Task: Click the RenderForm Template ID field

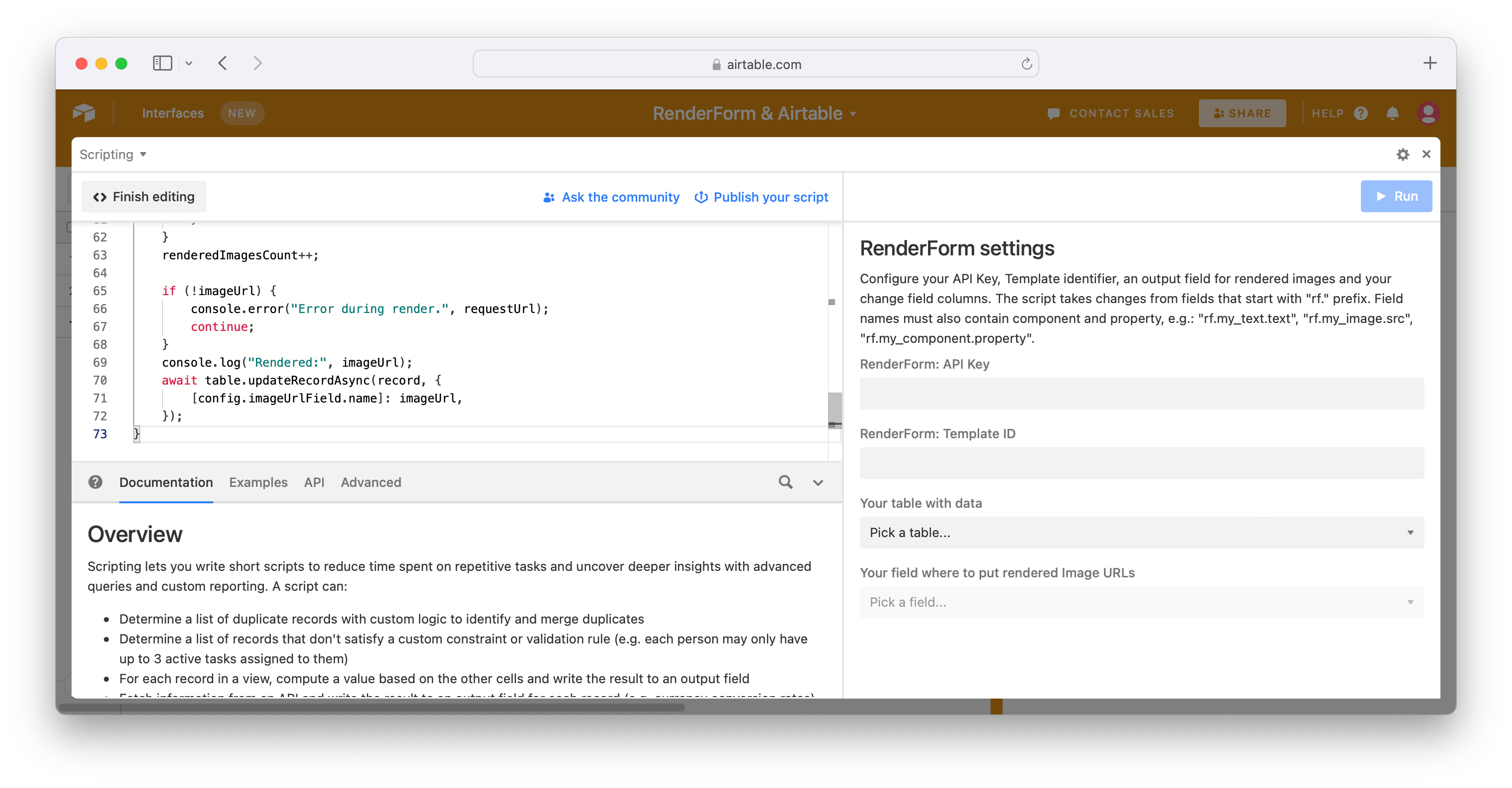Action: [1141, 463]
